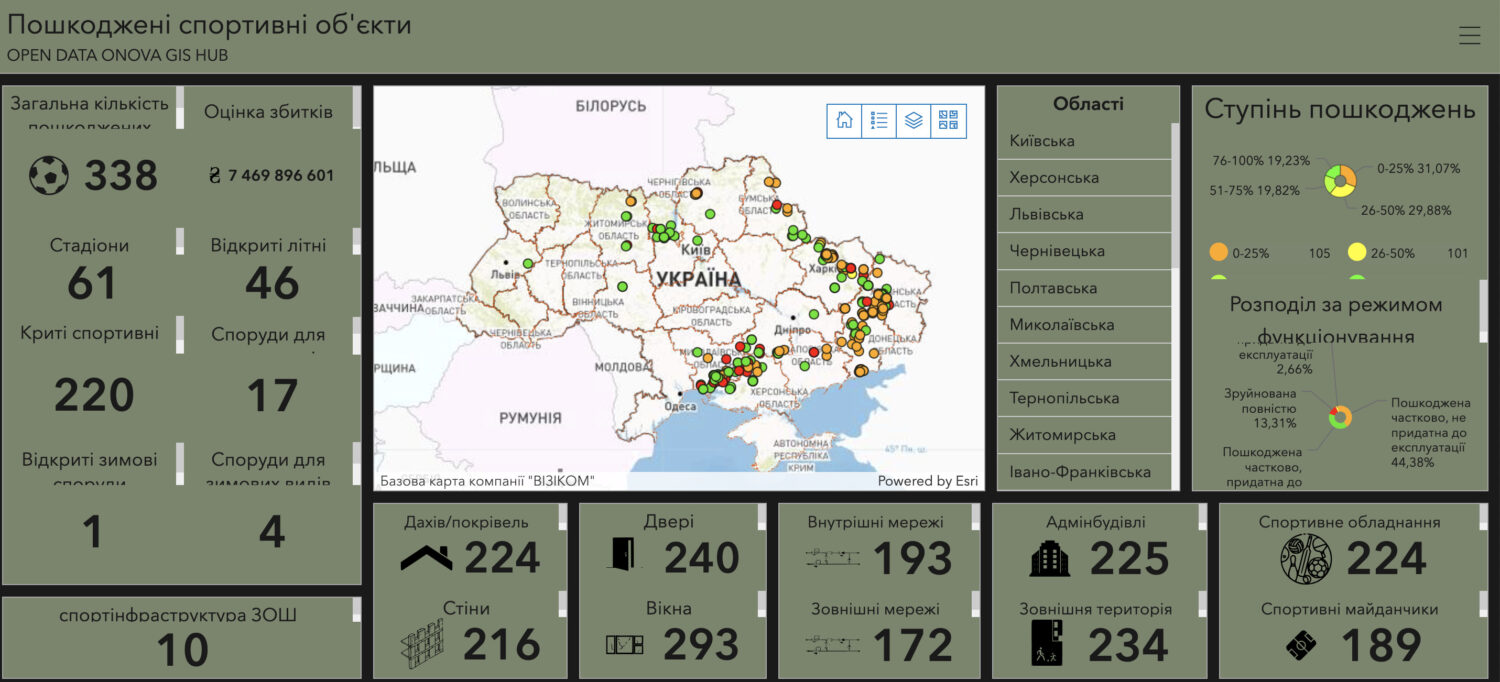Click the icon beside Зовнішня територія
This screenshot has height=682, width=1500.
[1047, 643]
